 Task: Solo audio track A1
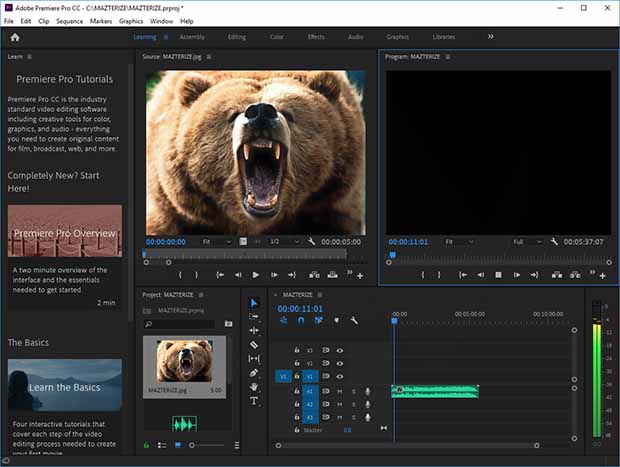pyautogui.click(x=353, y=391)
